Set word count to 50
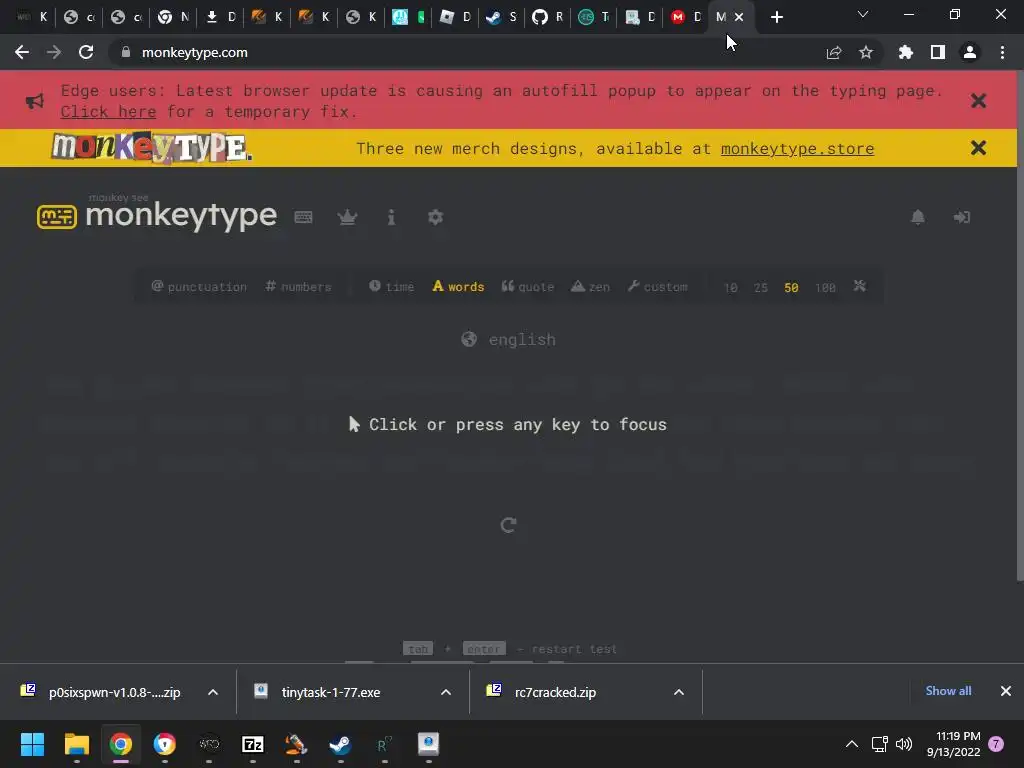This screenshot has width=1024, height=768. pos(792,287)
